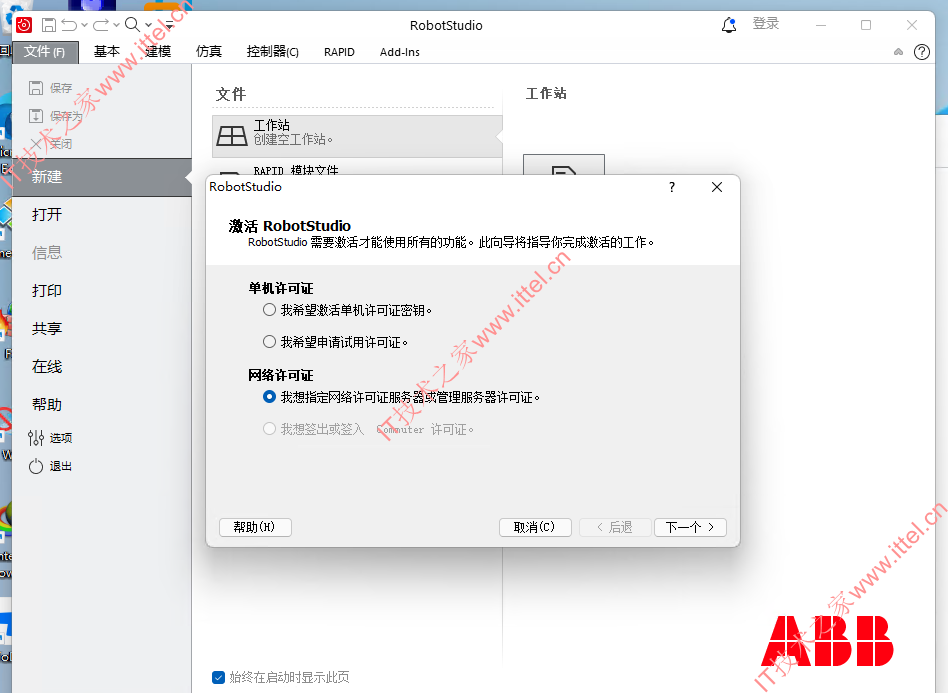Select 我希望激活单机许可证密钥 radio option
Screen dimensions: 948x693
coord(270,310)
